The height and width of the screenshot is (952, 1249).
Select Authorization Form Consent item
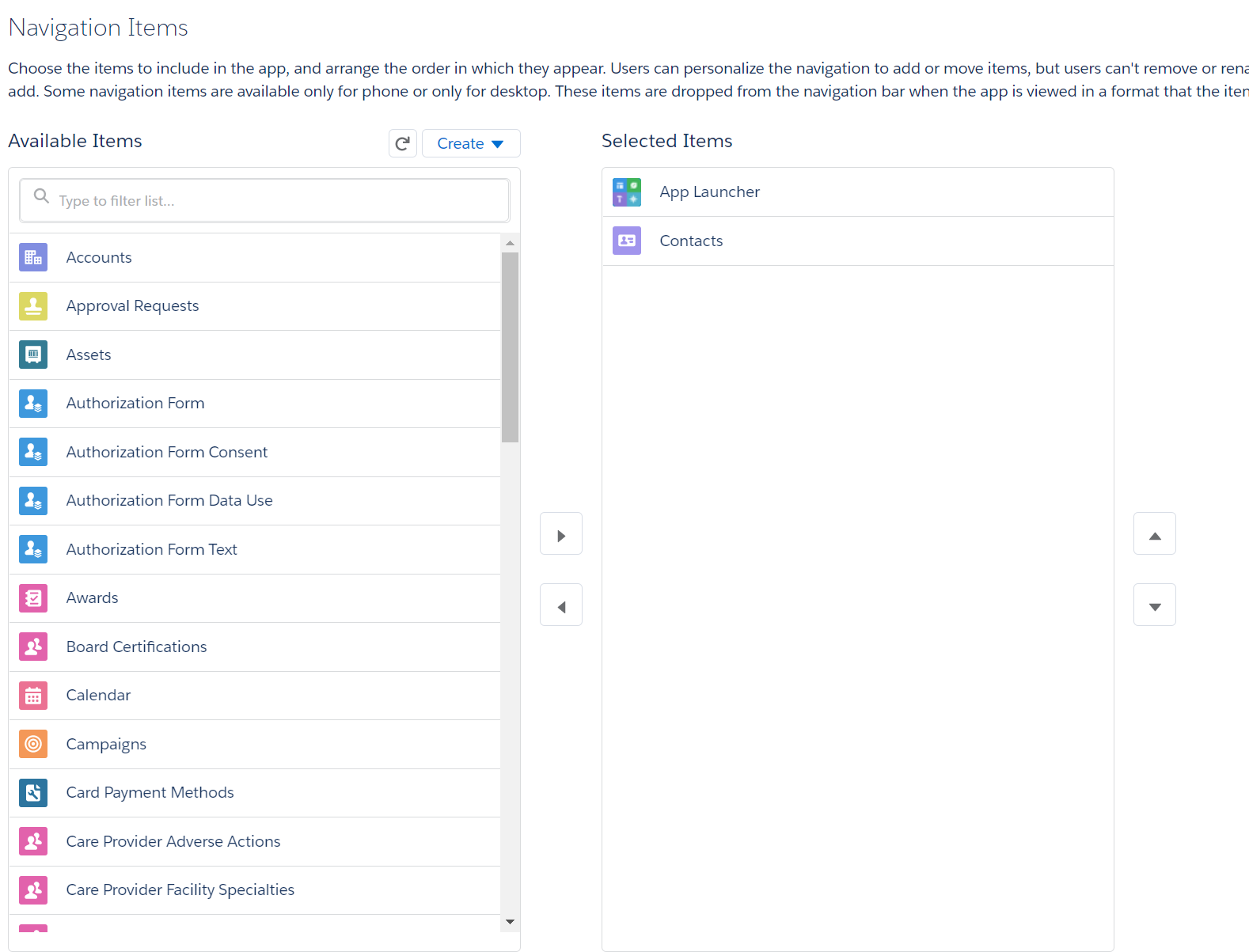pos(255,452)
